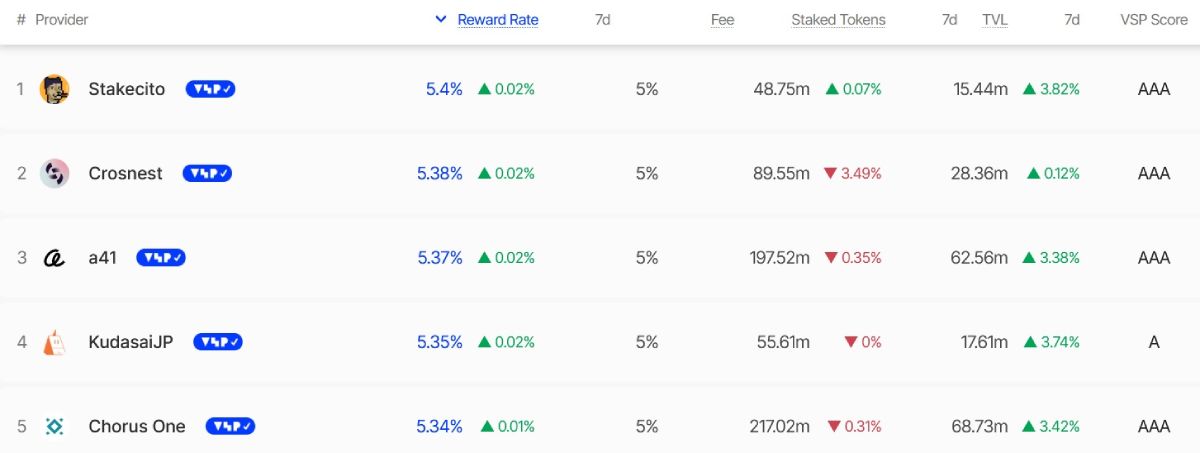Sort by Staked Tokens column header

click(x=838, y=19)
